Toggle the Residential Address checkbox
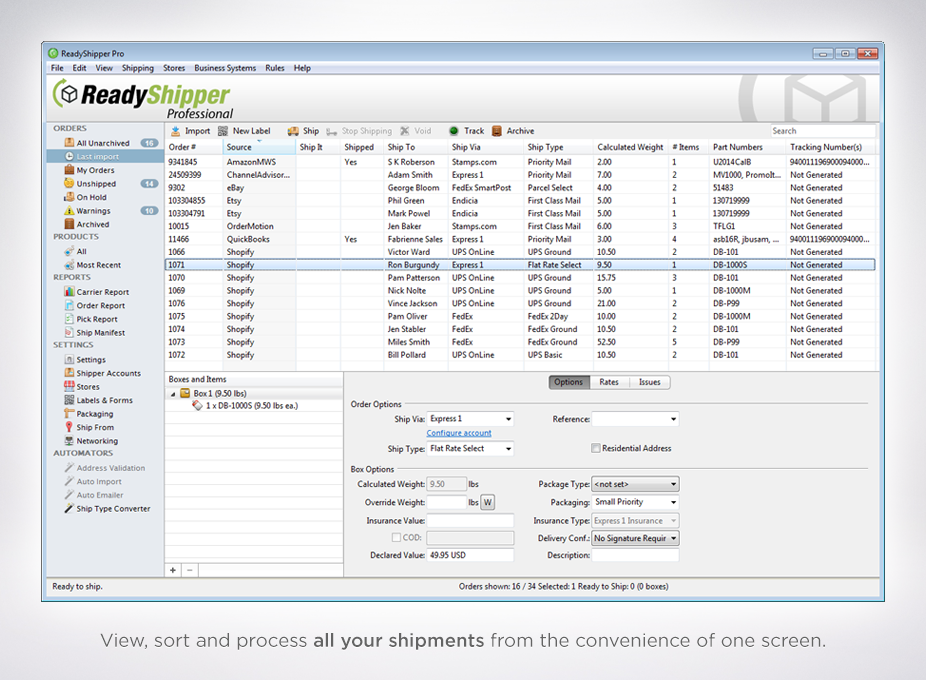Viewport: 926px width, 680px height. tap(596, 448)
